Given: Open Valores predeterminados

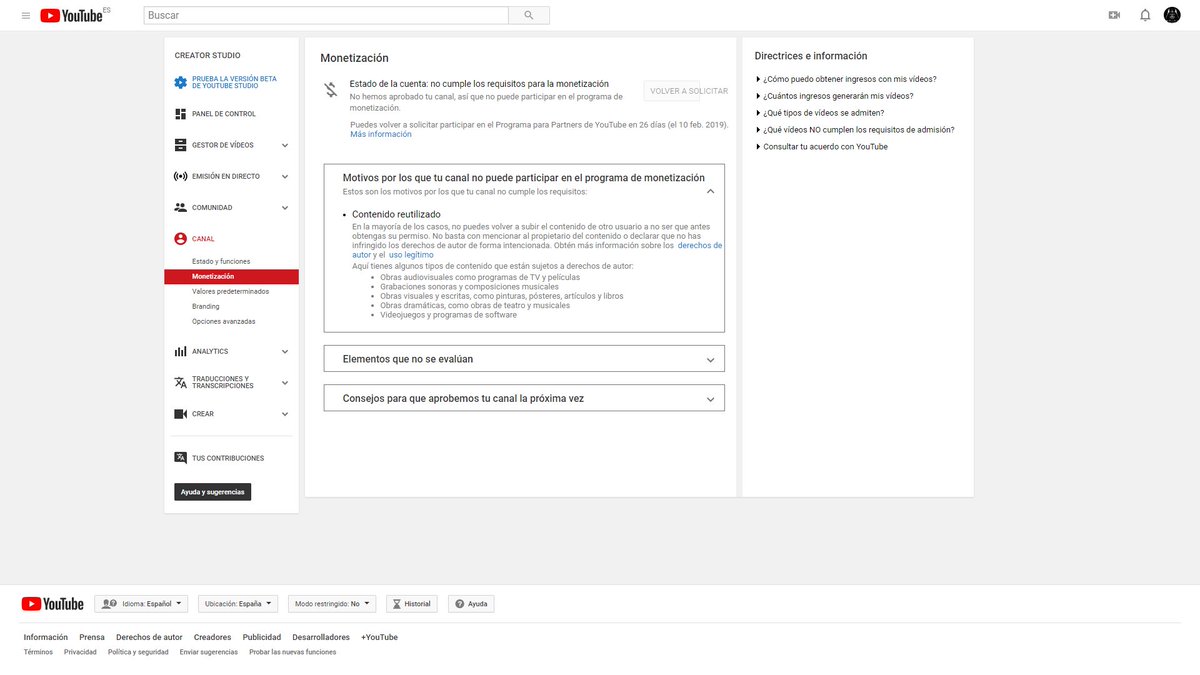Looking at the screenshot, I should coord(230,291).
